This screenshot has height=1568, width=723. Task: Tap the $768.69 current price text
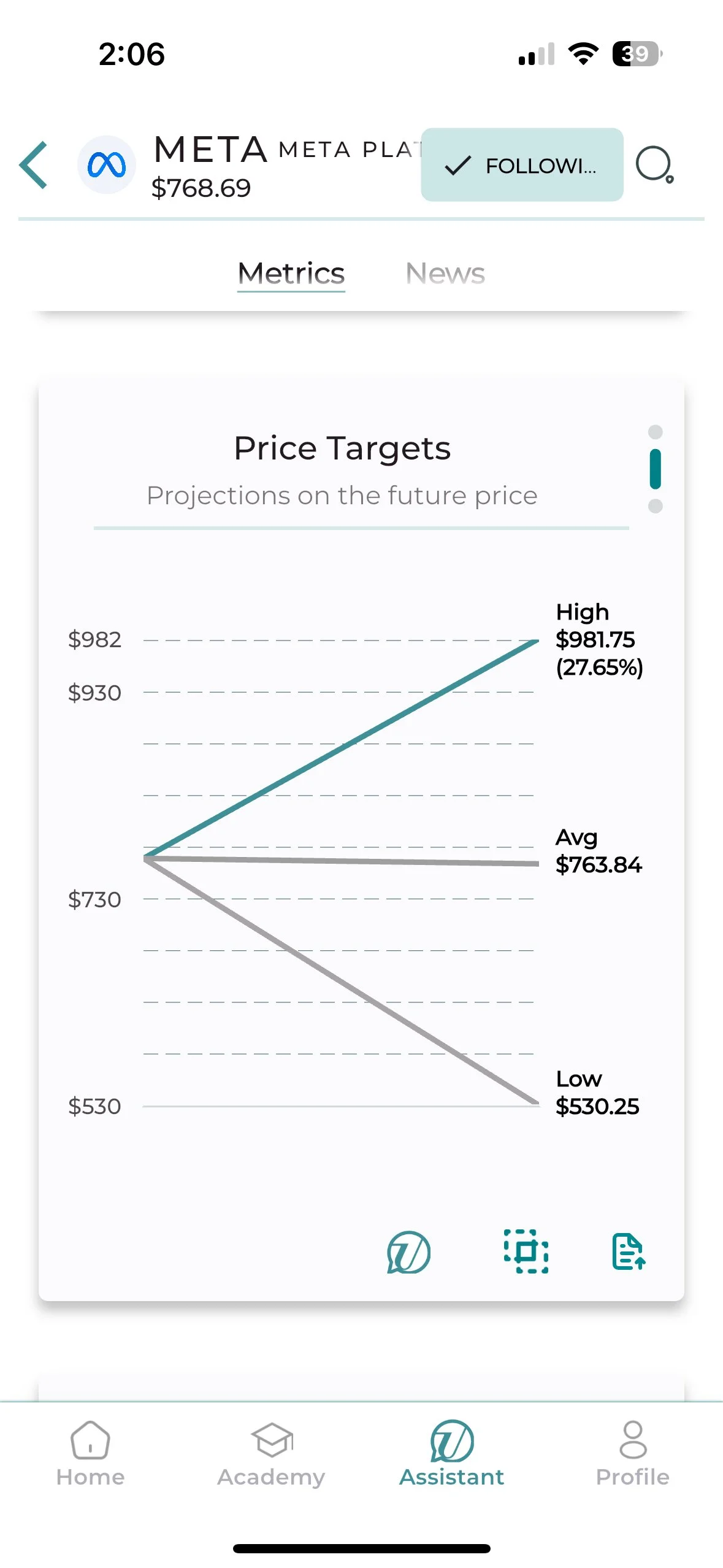pos(201,188)
